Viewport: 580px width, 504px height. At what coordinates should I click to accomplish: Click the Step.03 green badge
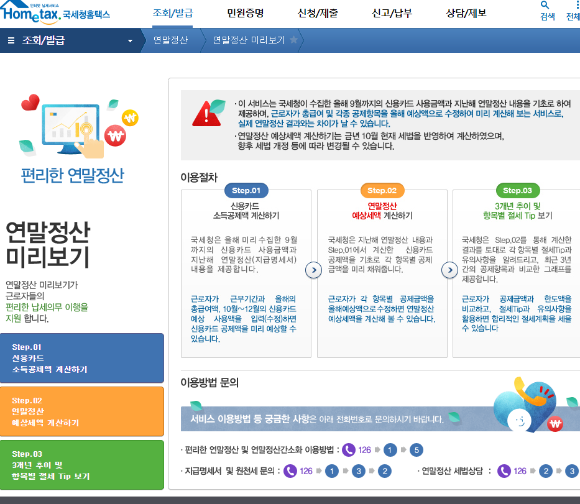pyautogui.click(x=517, y=190)
